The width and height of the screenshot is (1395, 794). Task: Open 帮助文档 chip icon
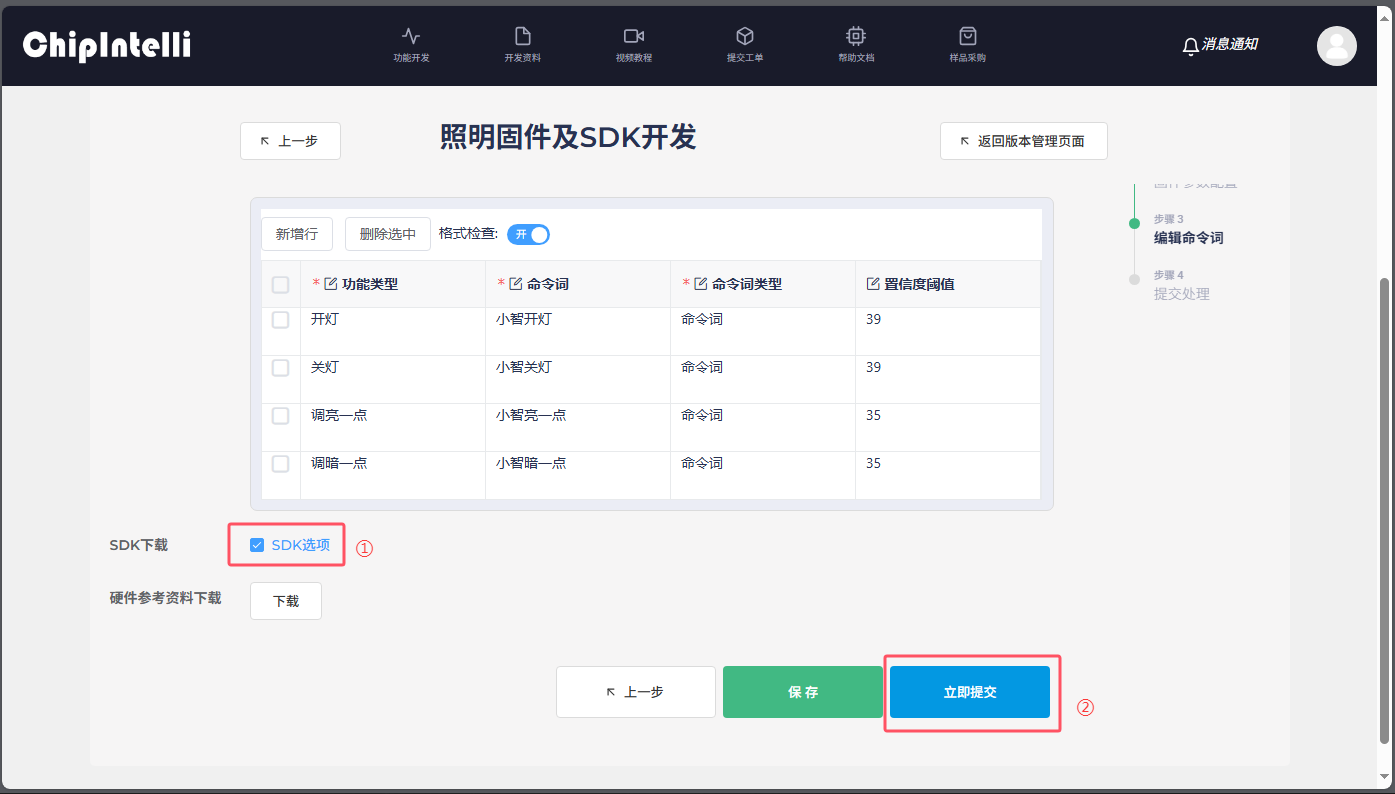856,36
